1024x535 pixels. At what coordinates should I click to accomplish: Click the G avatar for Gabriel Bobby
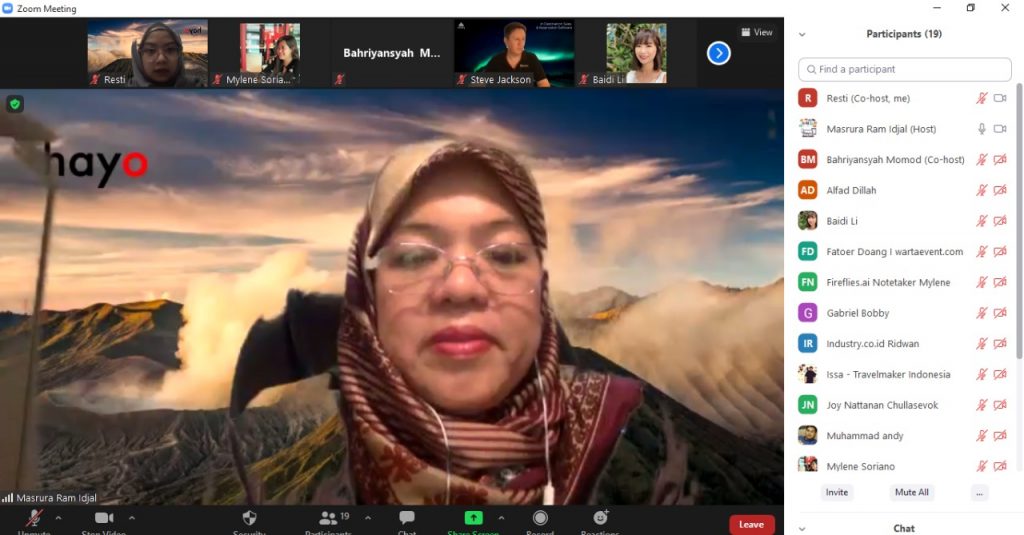[808, 313]
